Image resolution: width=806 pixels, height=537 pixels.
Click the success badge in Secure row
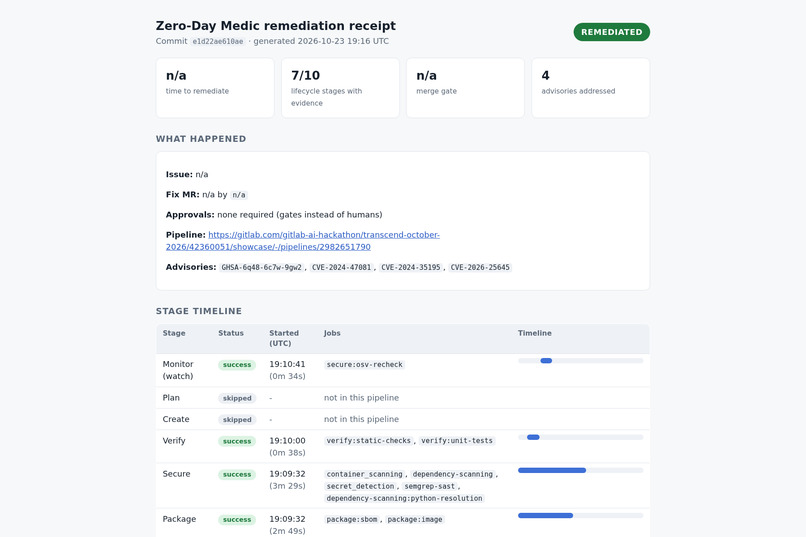(237, 474)
